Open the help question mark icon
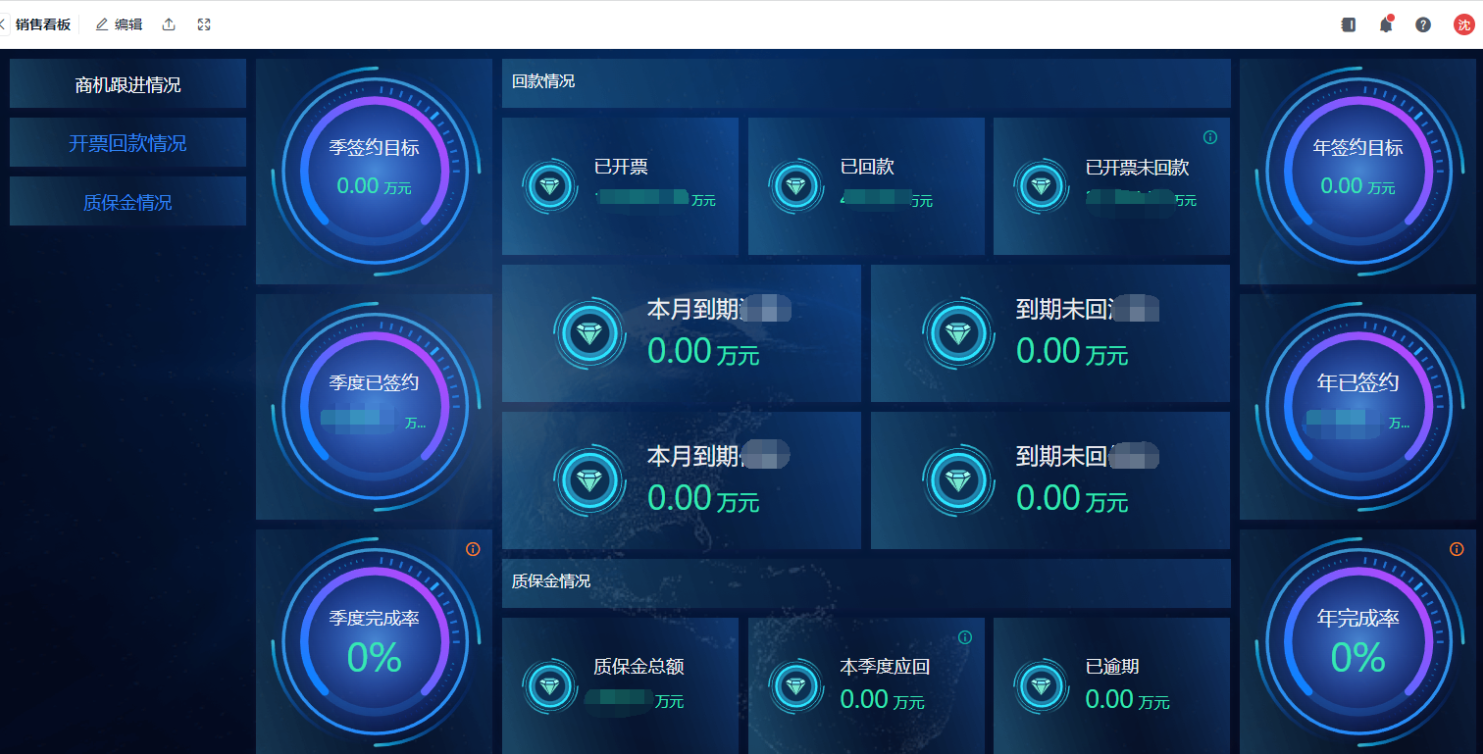Image resolution: width=1483 pixels, height=754 pixels. (1422, 25)
